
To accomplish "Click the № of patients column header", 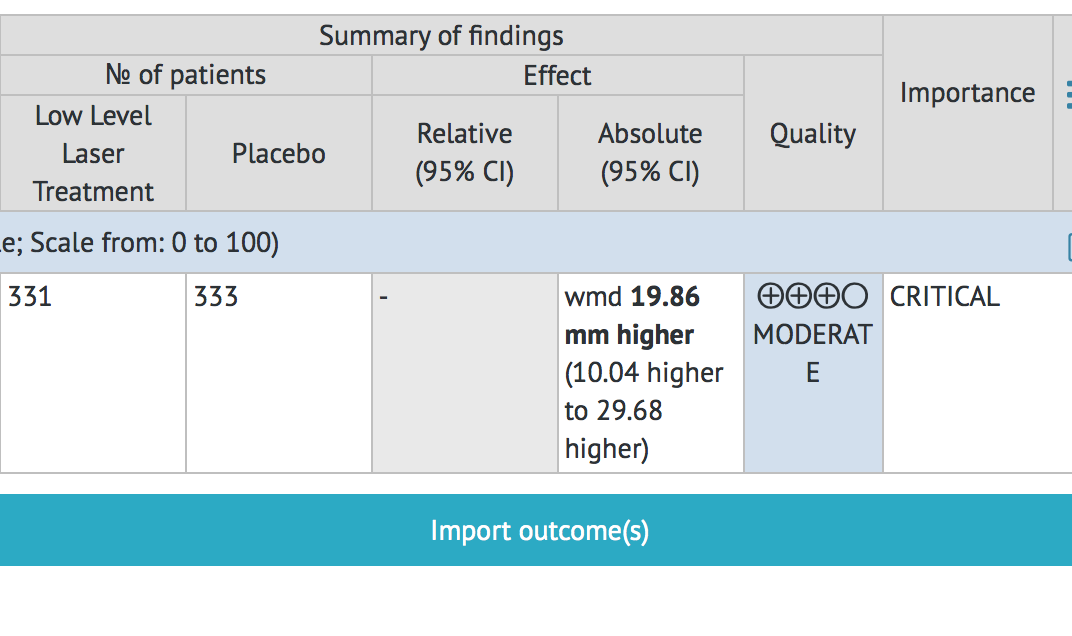I will click(186, 75).
